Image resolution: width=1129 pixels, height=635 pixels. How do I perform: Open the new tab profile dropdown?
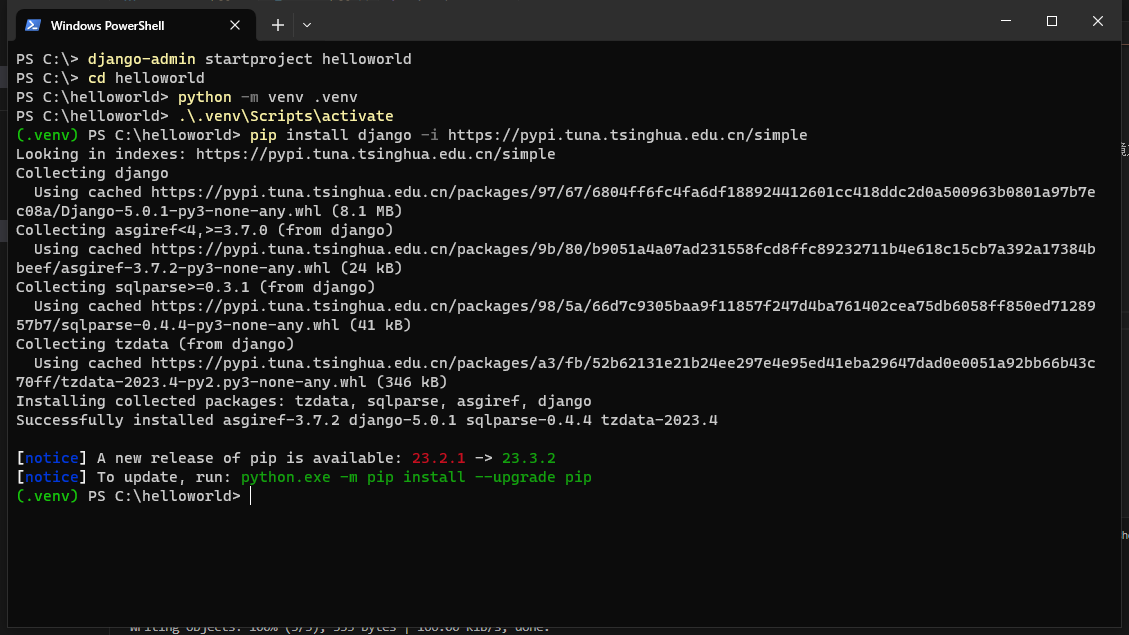(x=307, y=25)
